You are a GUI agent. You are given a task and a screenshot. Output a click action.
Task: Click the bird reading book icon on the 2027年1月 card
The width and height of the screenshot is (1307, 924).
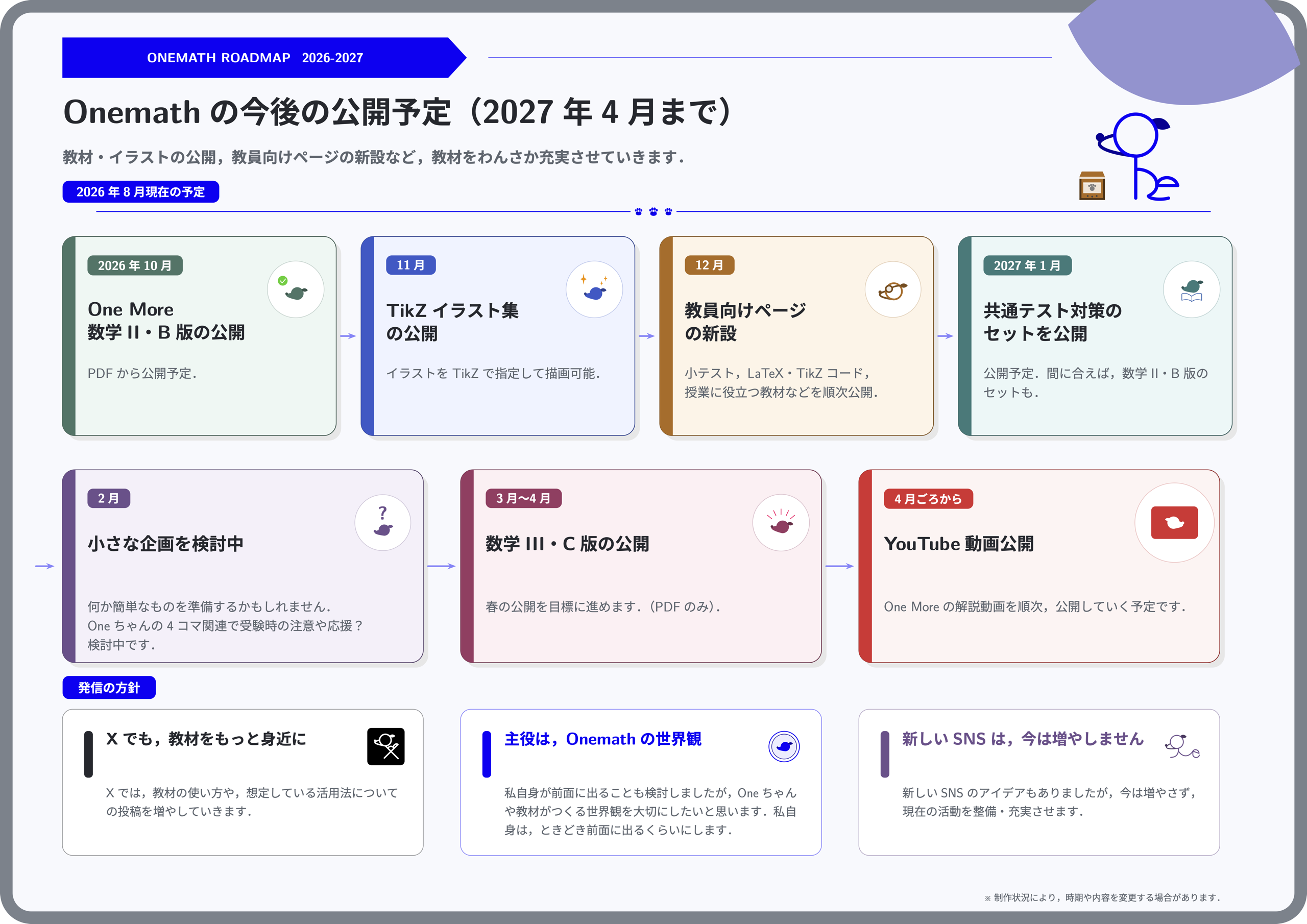1192,289
